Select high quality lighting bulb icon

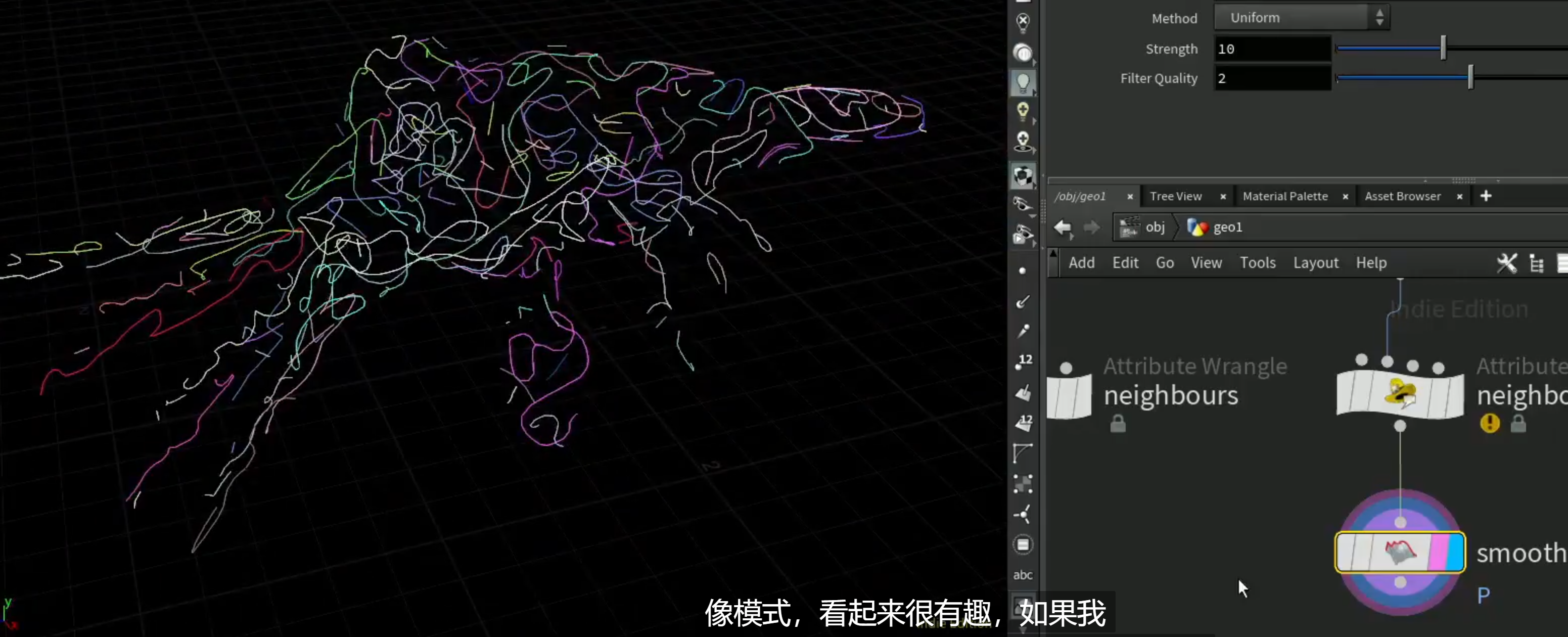(1023, 111)
